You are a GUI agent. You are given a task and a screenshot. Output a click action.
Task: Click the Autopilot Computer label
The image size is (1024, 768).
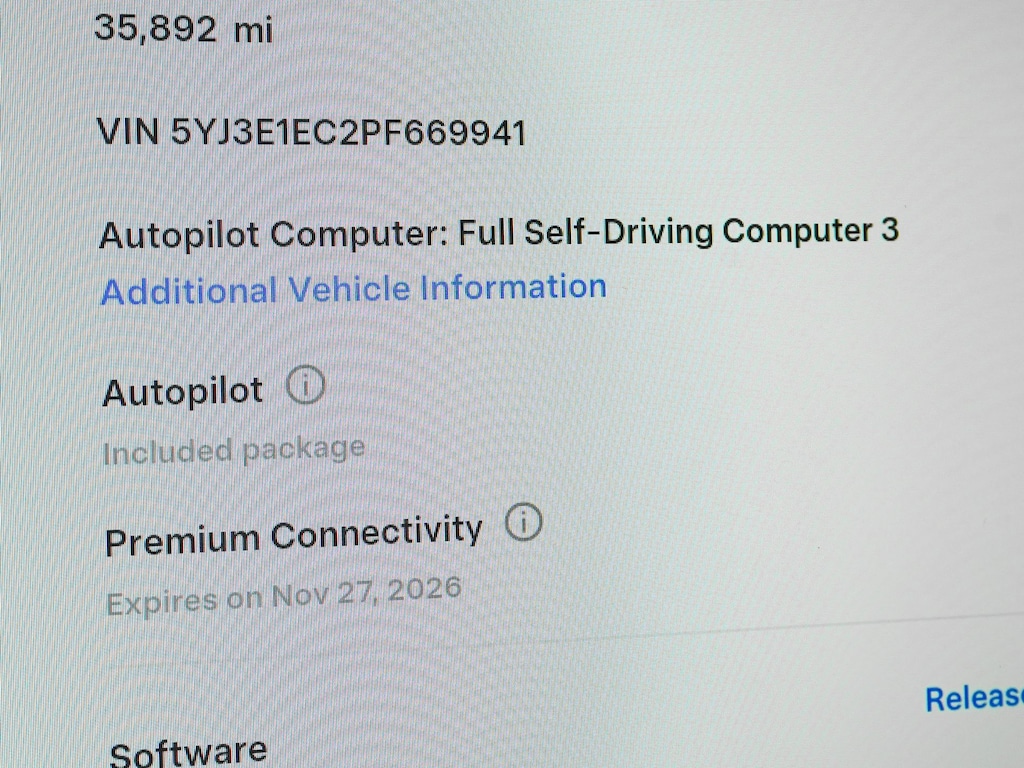coord(273,234)
